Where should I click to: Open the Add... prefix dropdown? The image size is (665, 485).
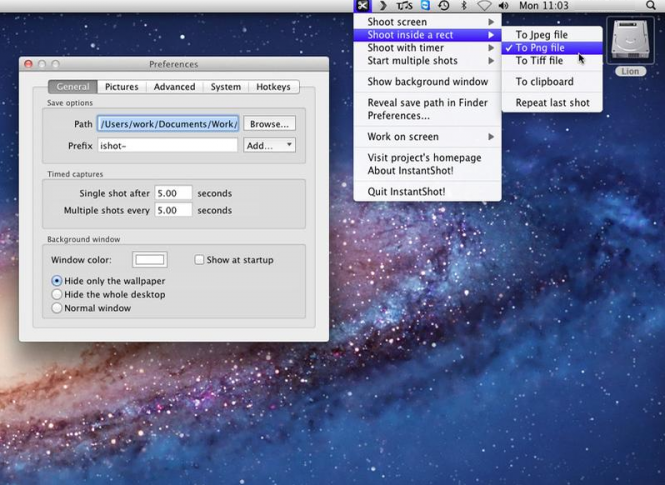[x=269, y=145]
